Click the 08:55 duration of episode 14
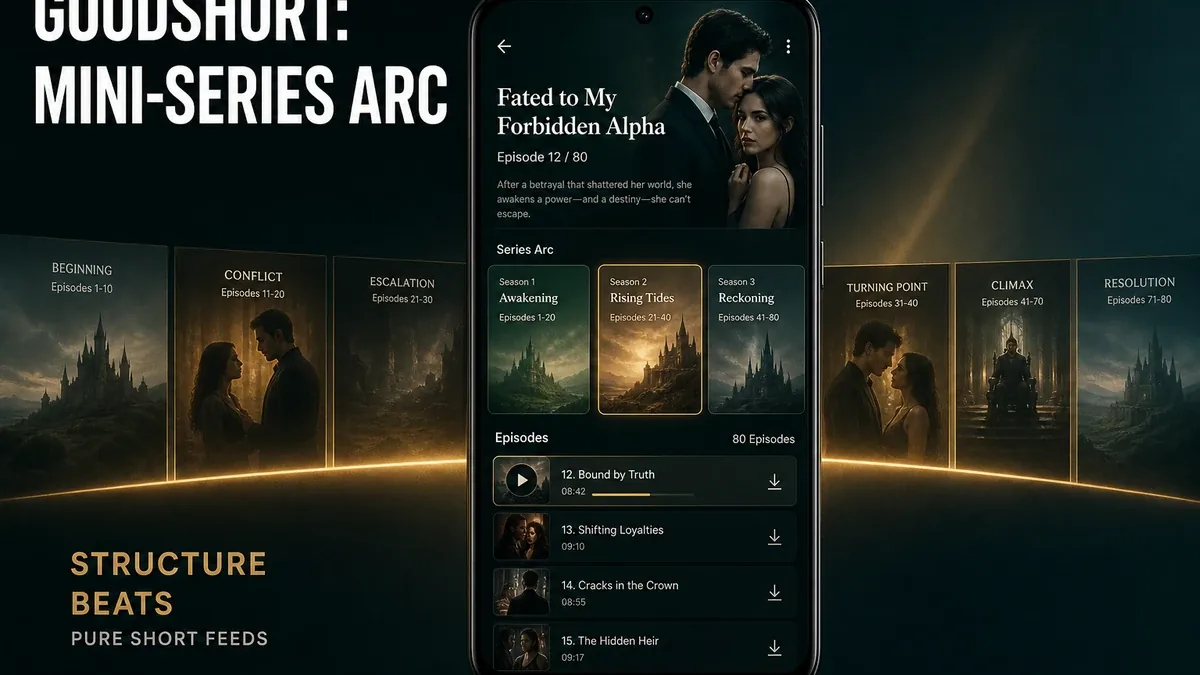 pos(573,602)
